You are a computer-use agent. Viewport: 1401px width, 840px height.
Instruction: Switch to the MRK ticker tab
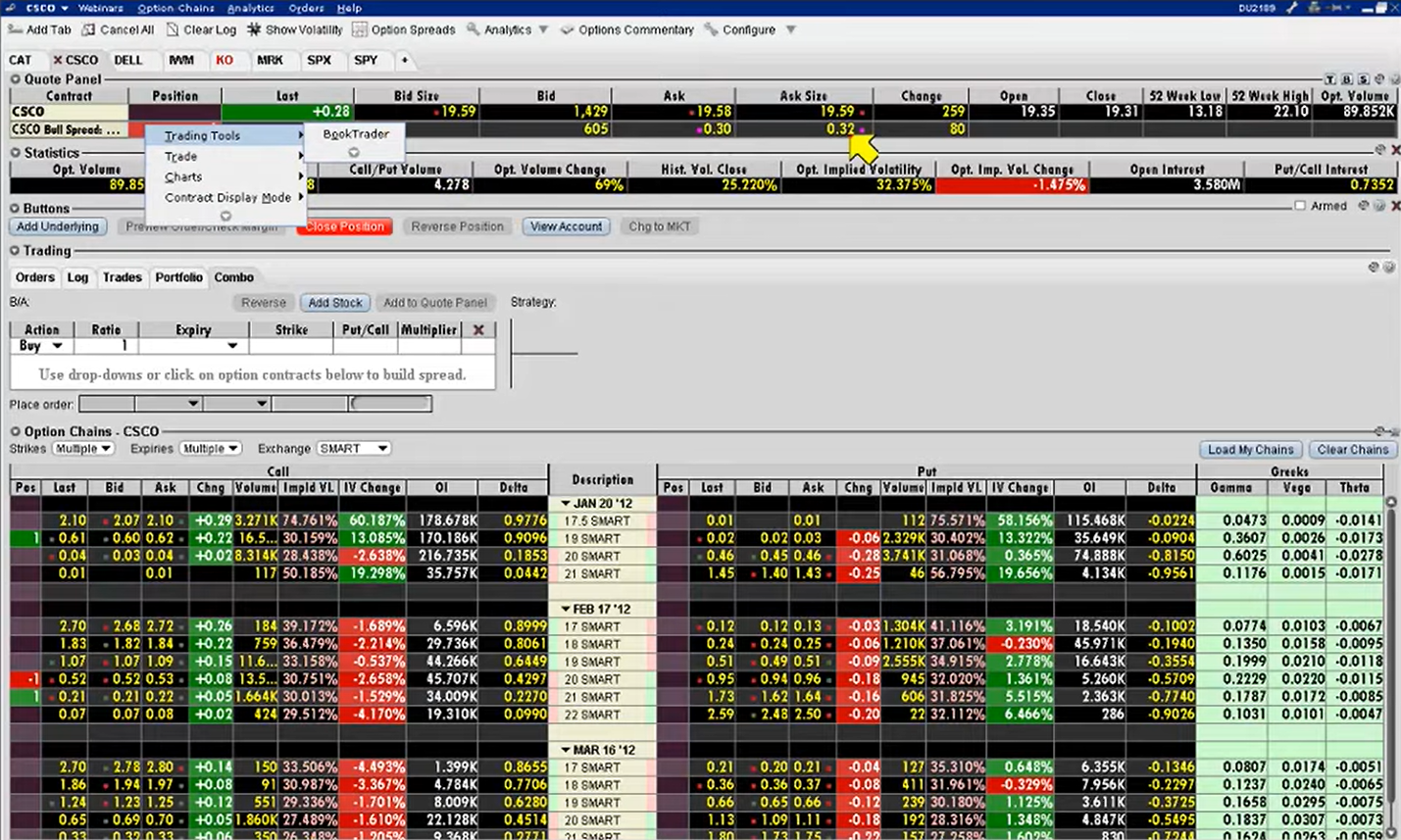point(270,60)
